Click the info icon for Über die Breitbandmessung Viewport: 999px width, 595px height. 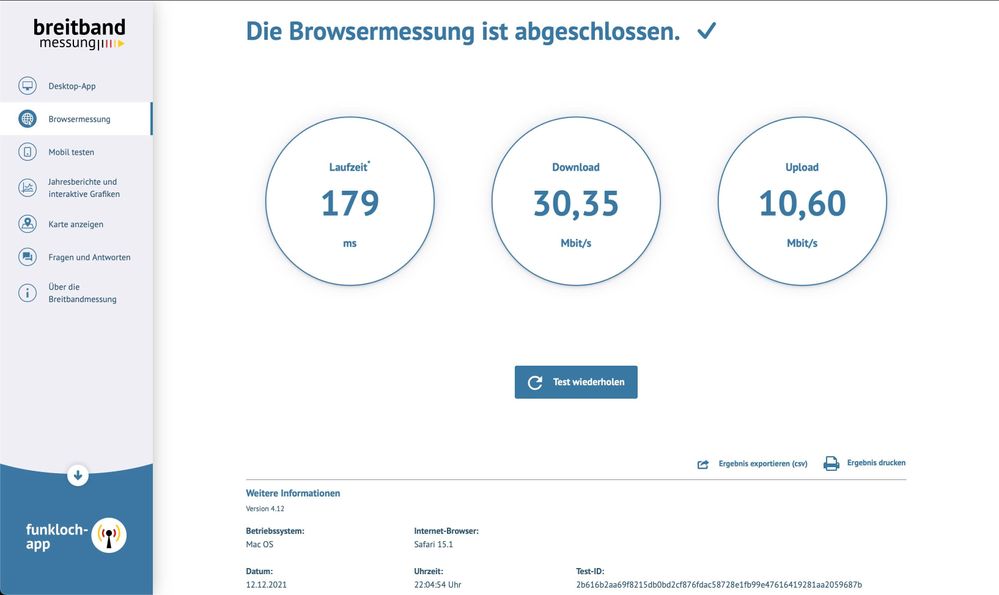coord(27,292)
